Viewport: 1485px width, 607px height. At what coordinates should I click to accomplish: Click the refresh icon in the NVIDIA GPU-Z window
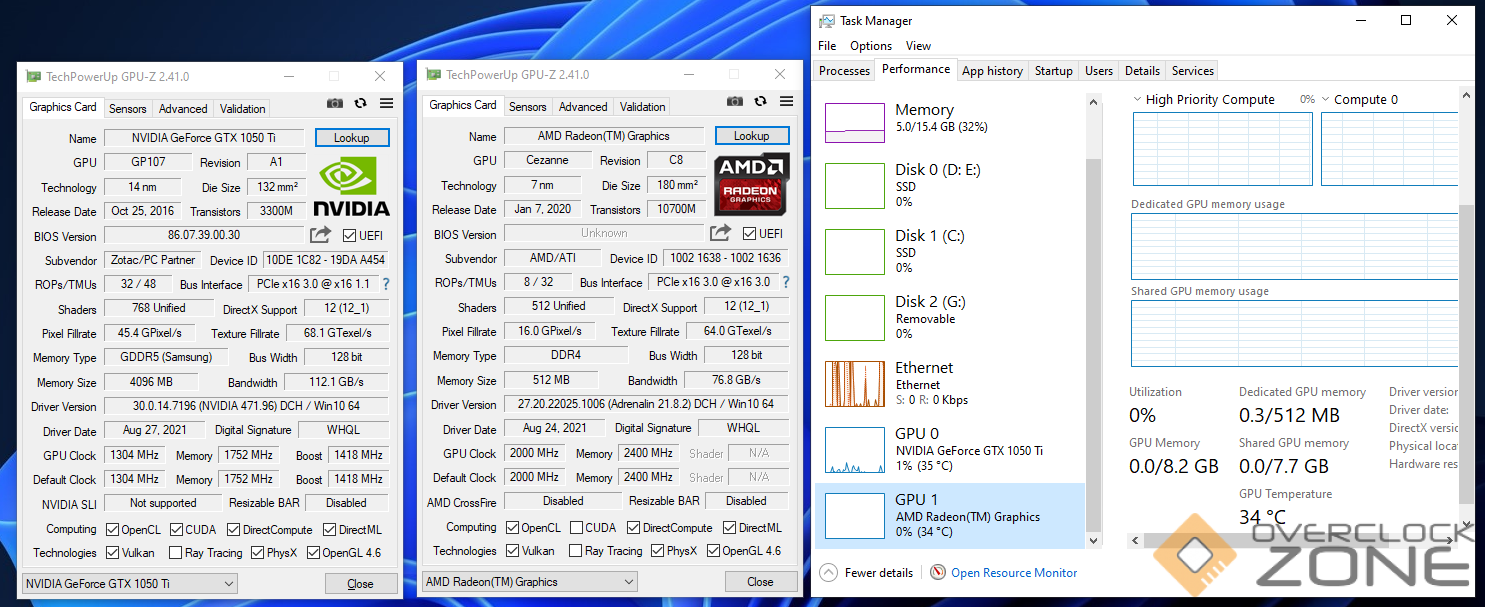(x=360, y=103)
